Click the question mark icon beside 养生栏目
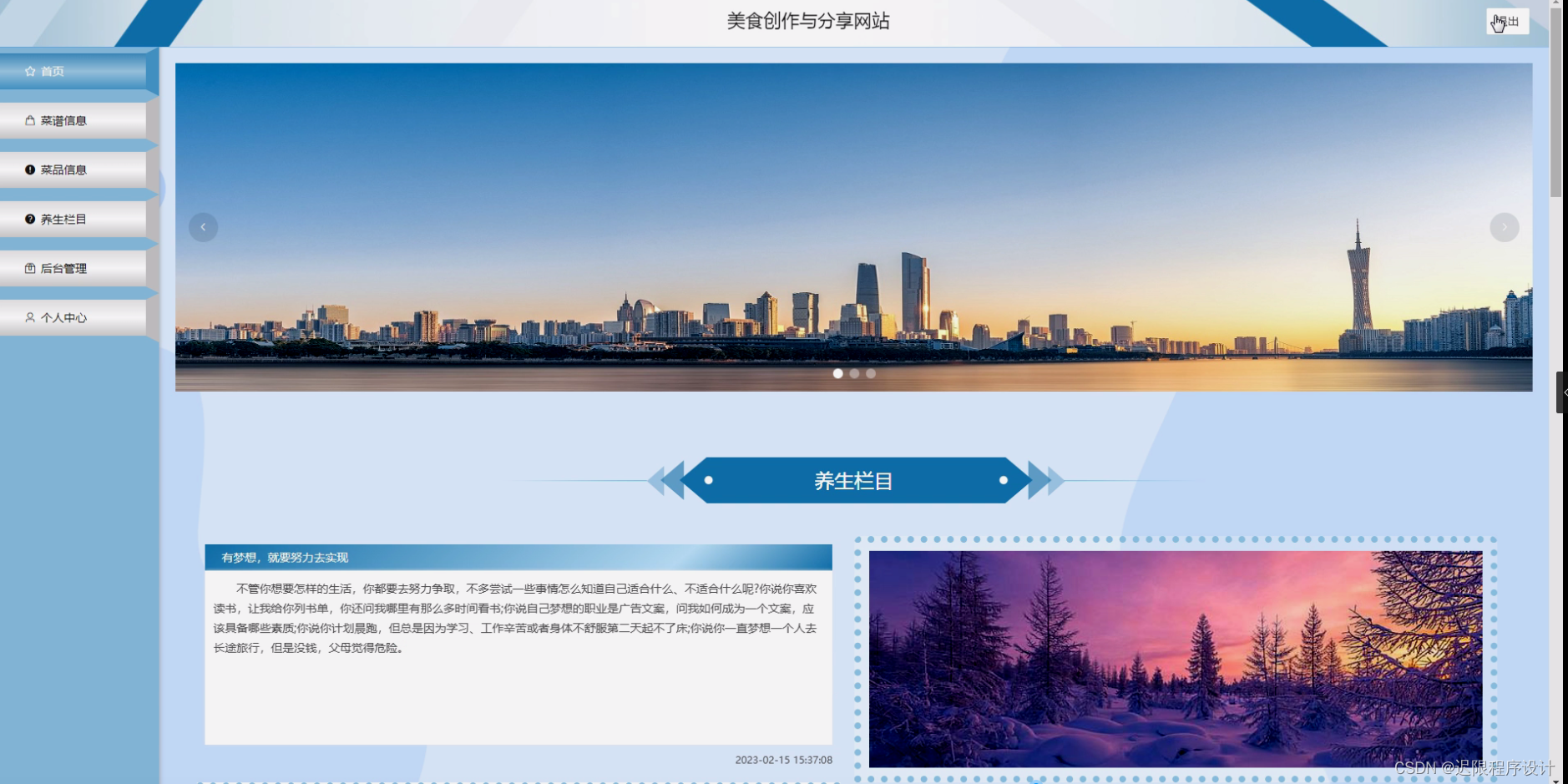1568x784 pixels. 30,219
